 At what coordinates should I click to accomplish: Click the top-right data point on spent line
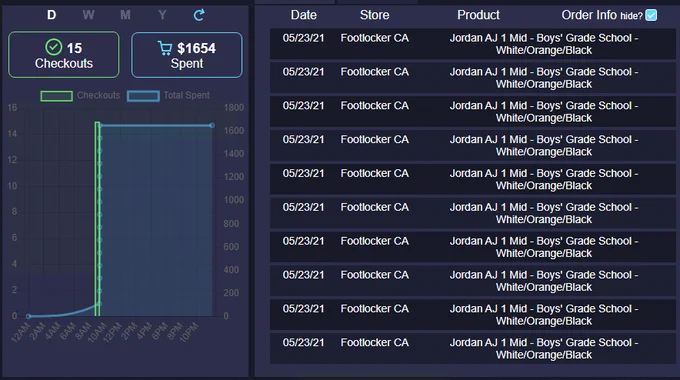212,125
